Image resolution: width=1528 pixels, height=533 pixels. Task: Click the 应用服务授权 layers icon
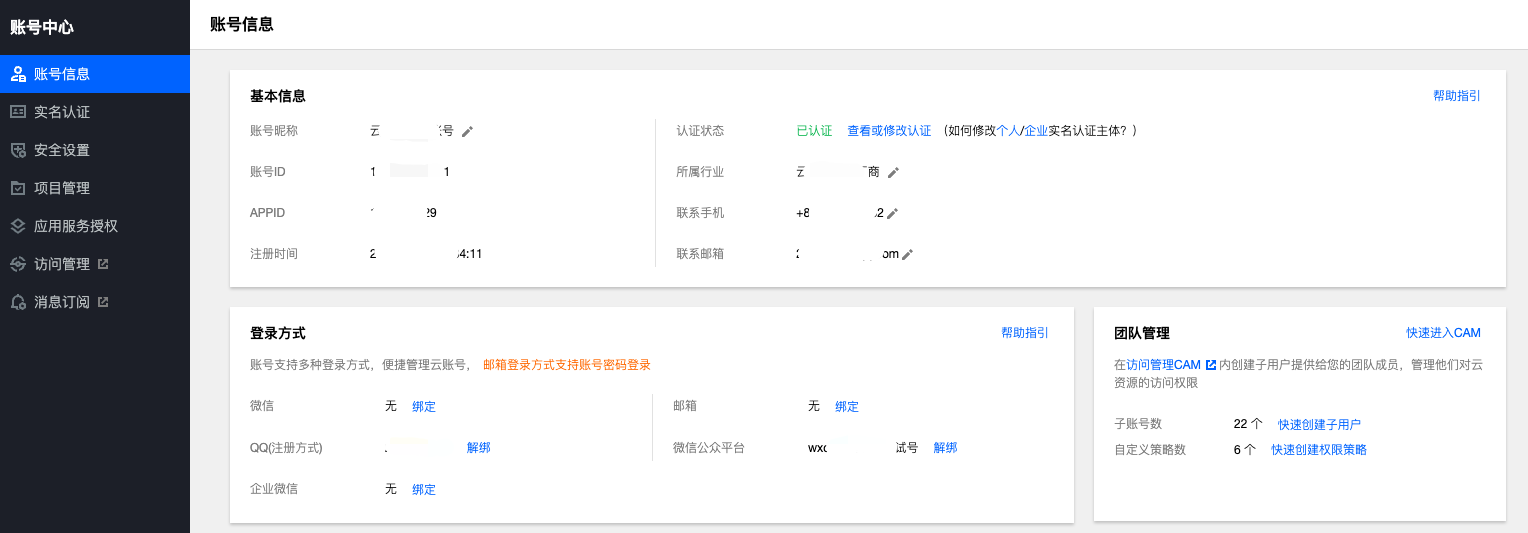[x=17, y=226]
